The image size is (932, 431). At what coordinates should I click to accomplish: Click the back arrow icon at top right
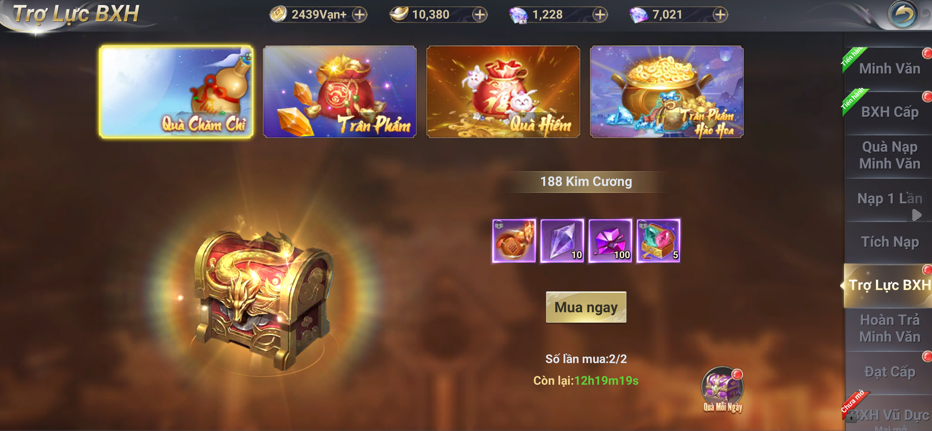click(902, 14)
